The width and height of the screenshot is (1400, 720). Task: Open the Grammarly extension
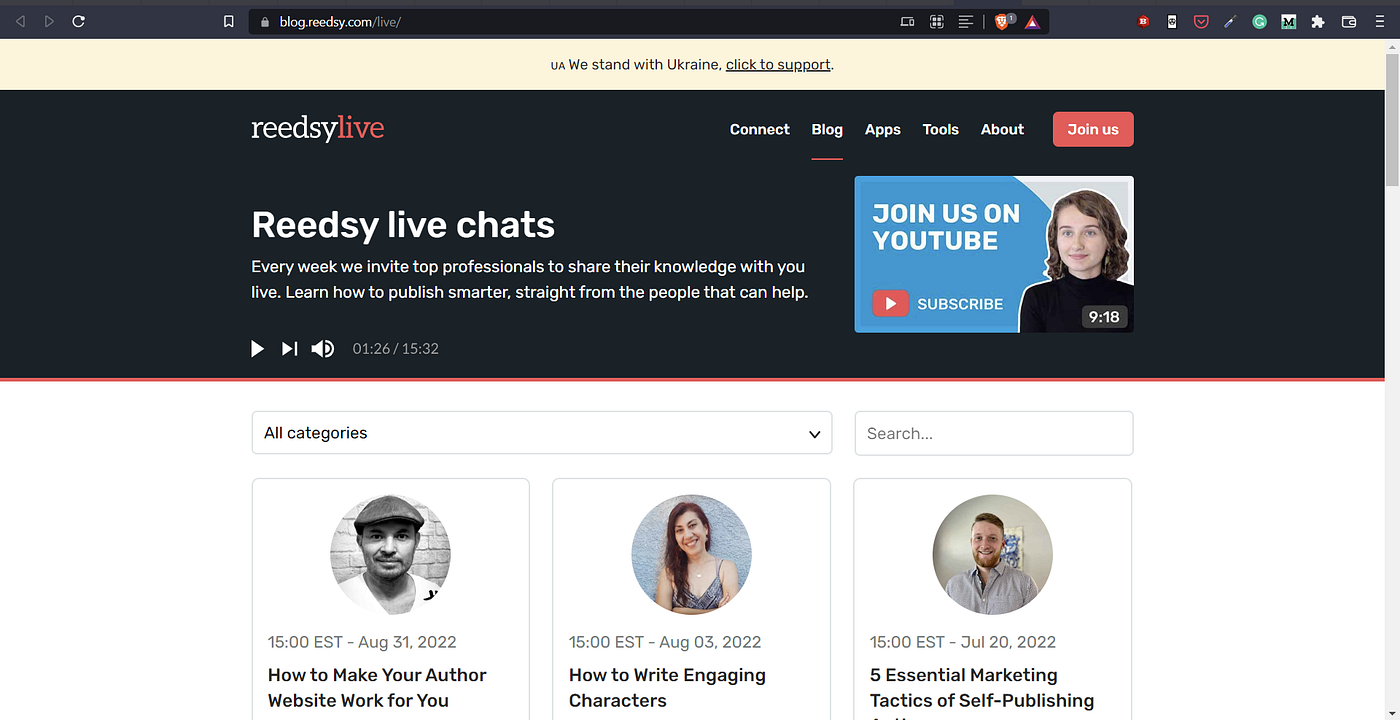(x=1259, y=21)
